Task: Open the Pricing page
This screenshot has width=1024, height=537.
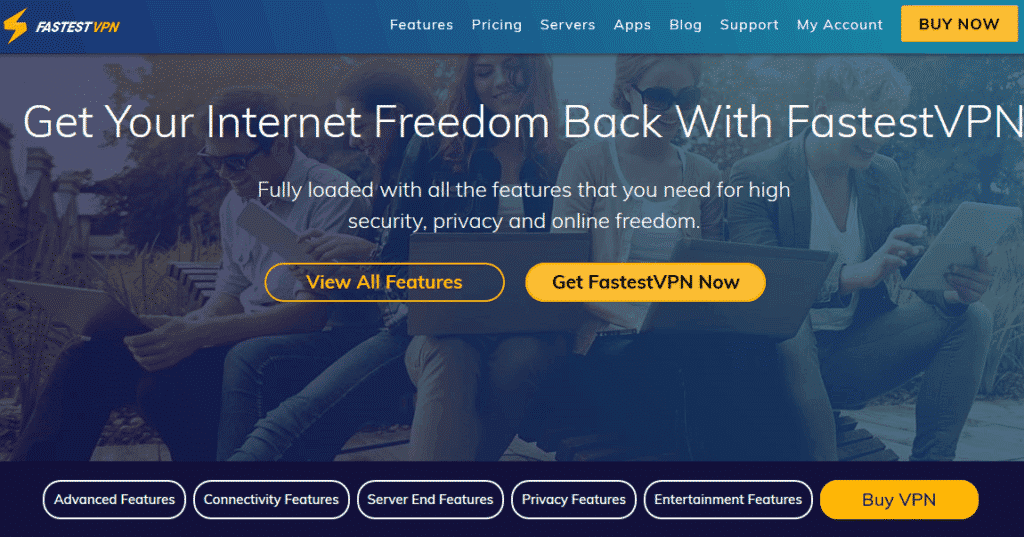Action: (x=496, y=25)
